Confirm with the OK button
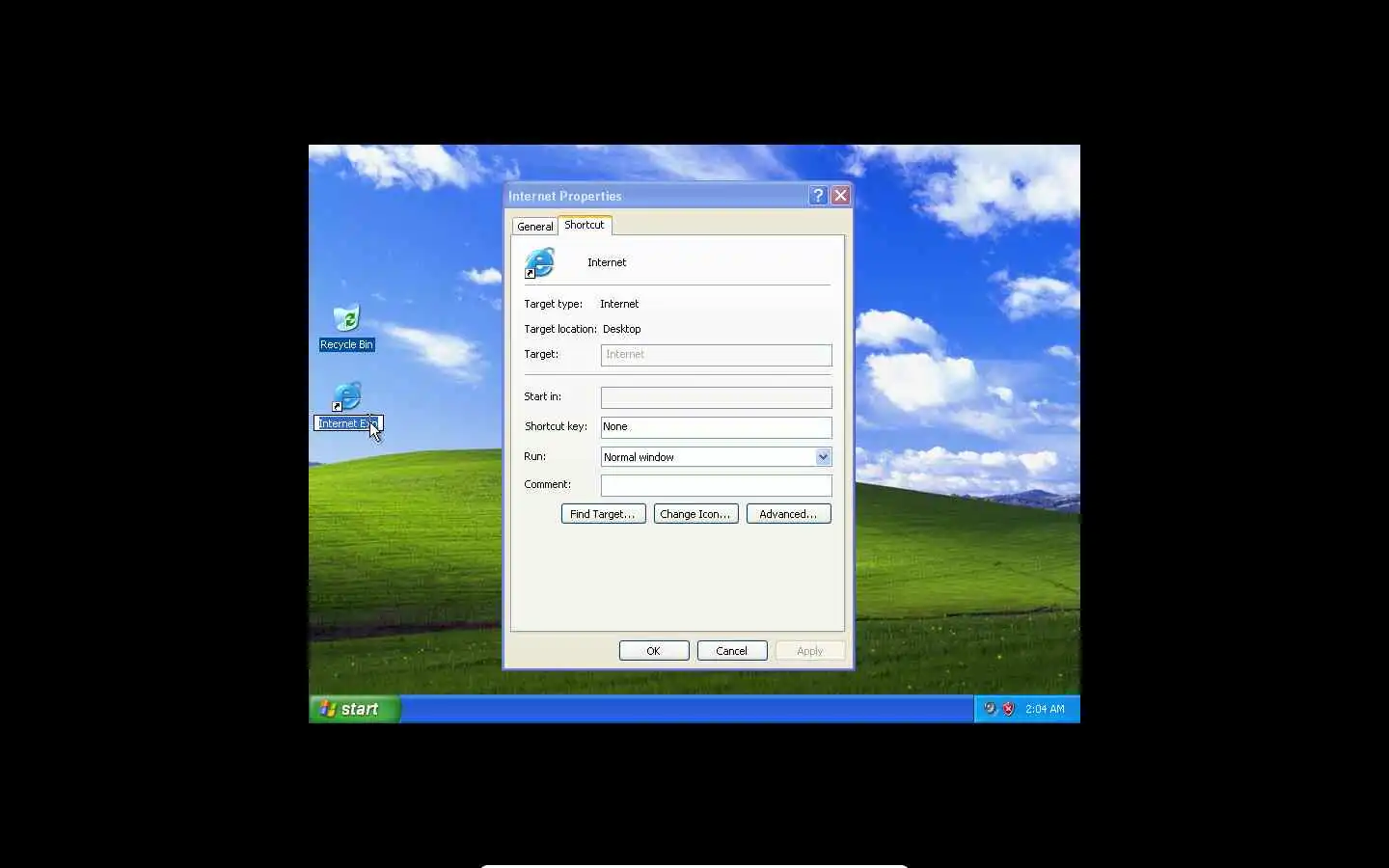Viewport: 1389px width, 868px height. click(x=654, y=651)
